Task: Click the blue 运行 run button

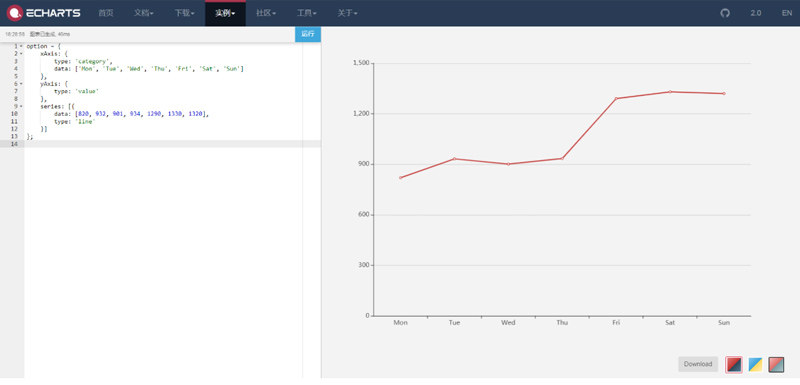Action: pos(308,34)
